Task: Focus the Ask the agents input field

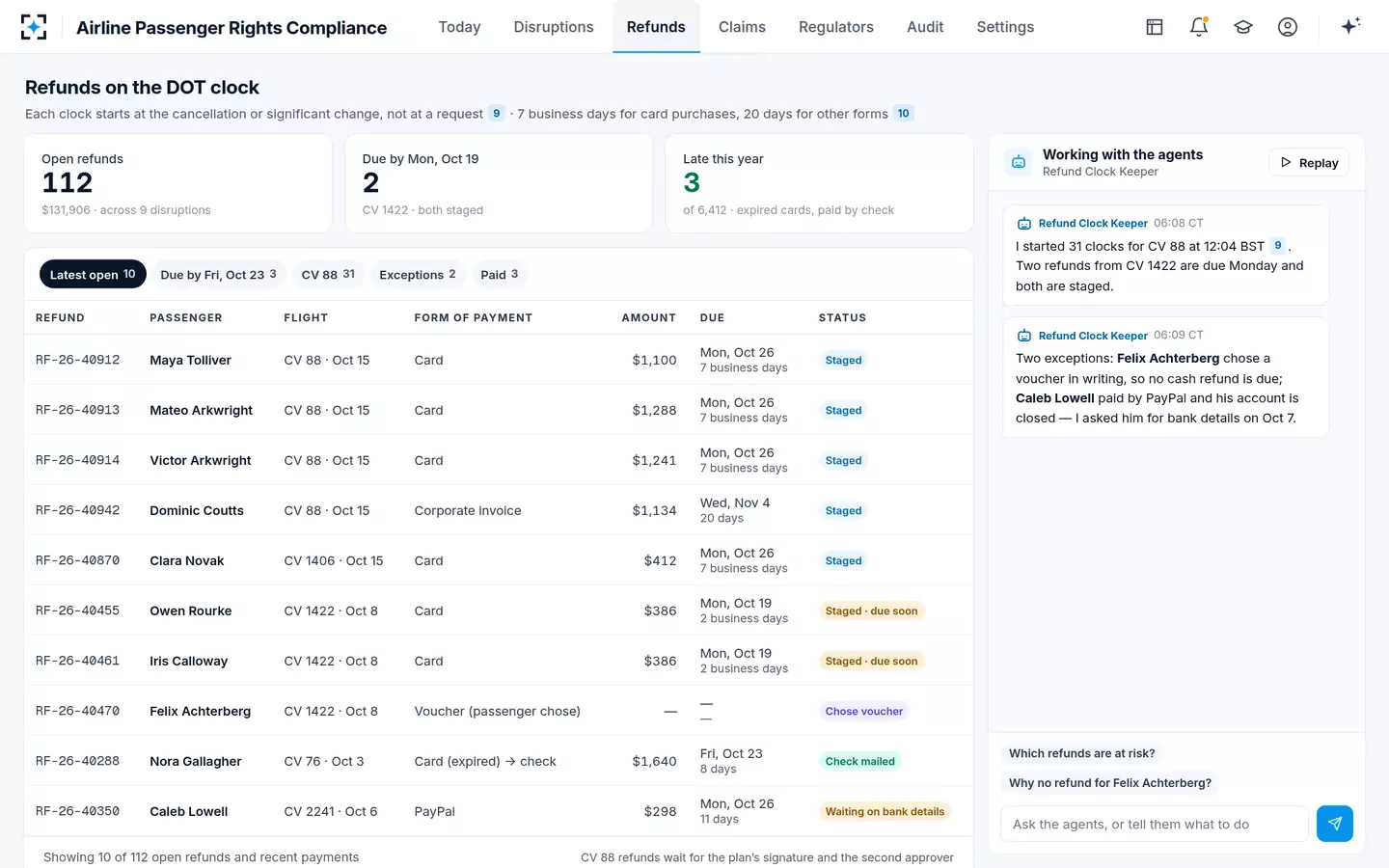Action: (x=1155, y=824)
